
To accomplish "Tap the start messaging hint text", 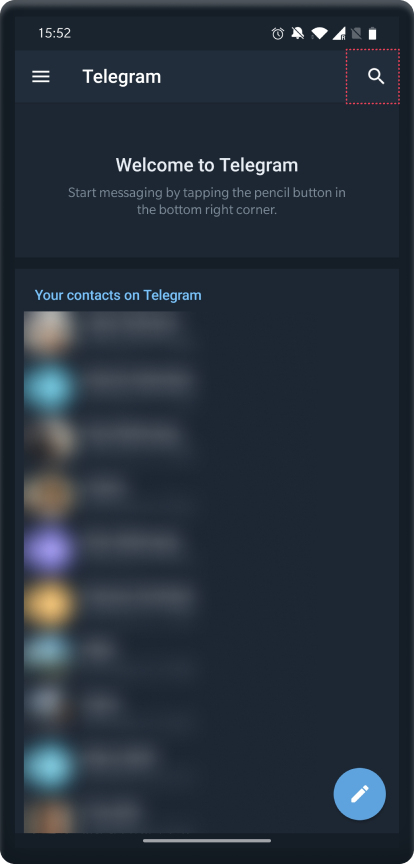I will 207,201.
